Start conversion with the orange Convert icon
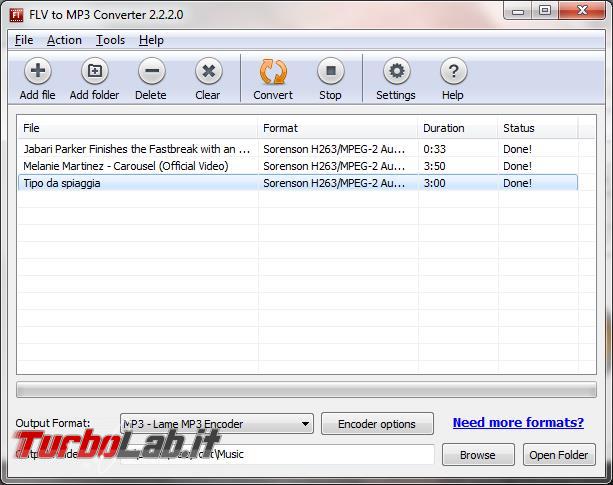 pyautogui.click(x=273, y=72)
